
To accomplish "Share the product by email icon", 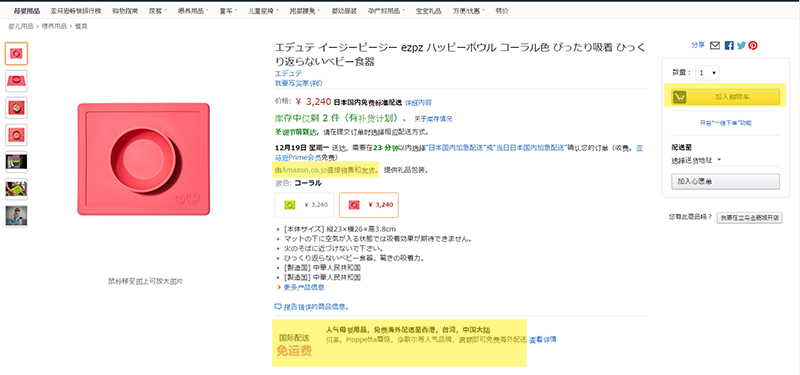I will point(715,45).
